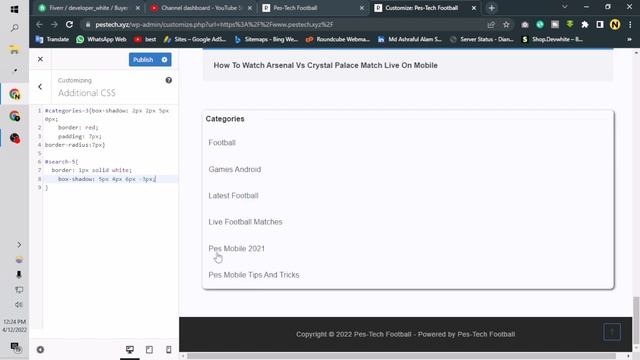
Task: Open the Shop.Devwhite bookmark
Action: 553,39
